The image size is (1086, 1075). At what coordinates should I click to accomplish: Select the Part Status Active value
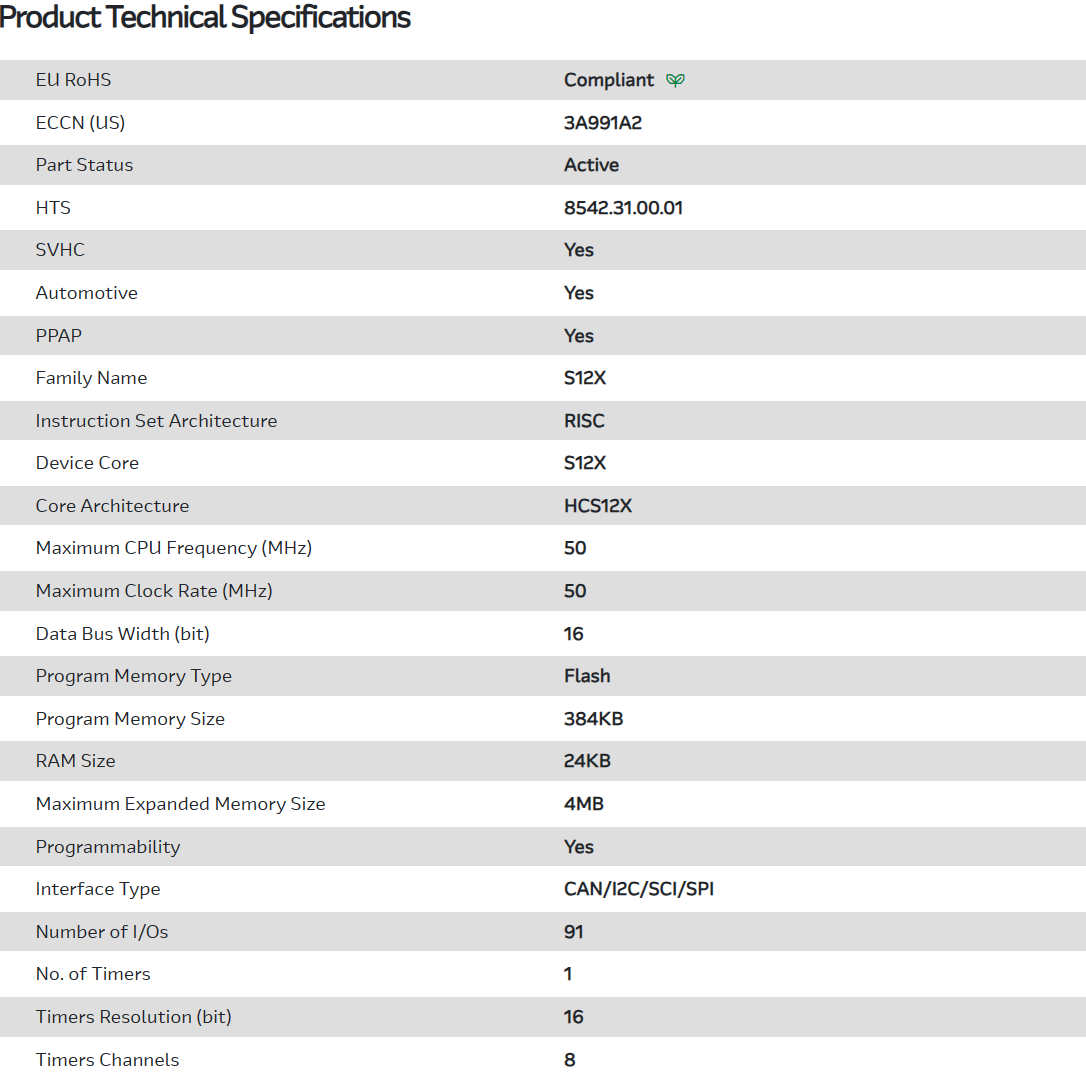(x=591, y=165)
